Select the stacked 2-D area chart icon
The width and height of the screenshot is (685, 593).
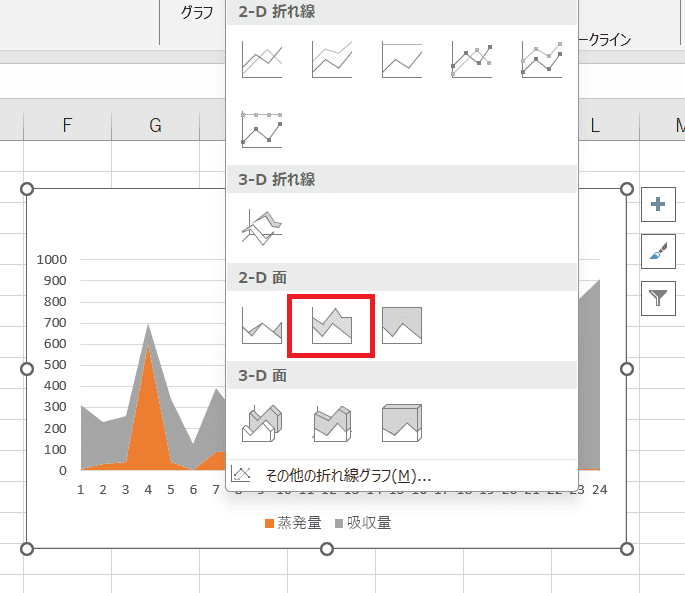click(332, 326)
